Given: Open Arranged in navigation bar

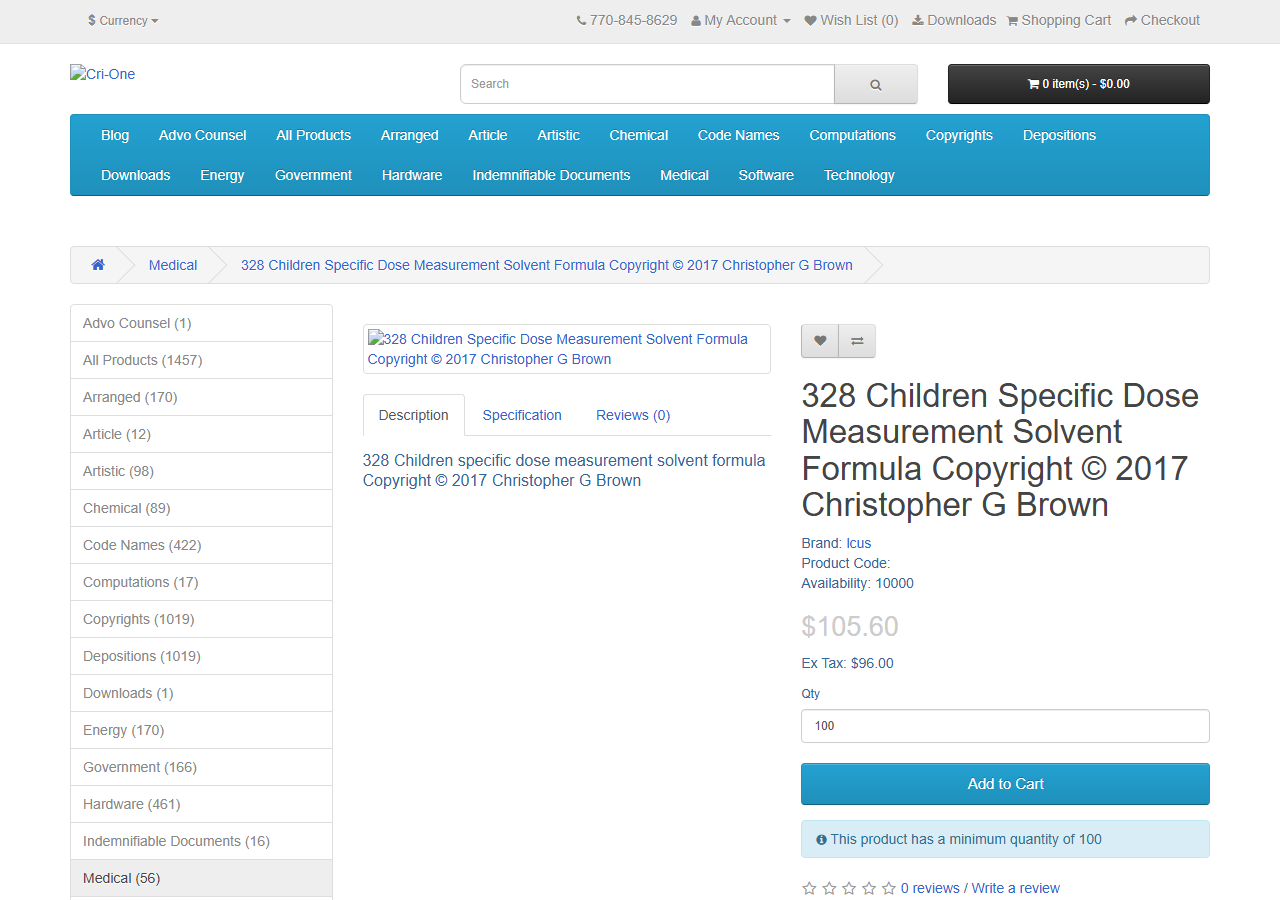Looking at the screenshot, I should (x=409, y=135).
